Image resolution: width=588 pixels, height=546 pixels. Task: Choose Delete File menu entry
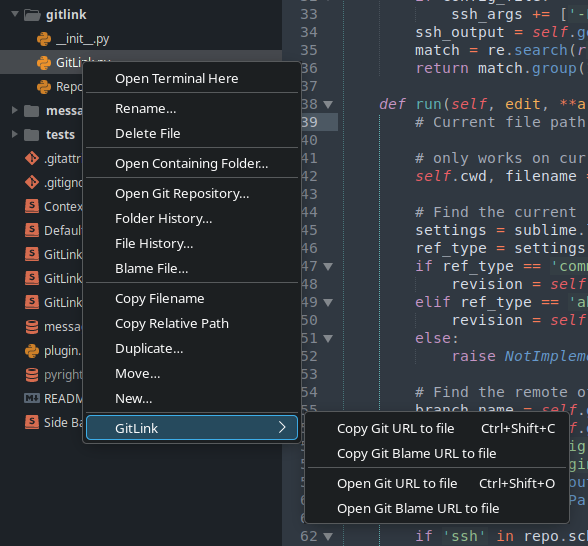point(192,134)
